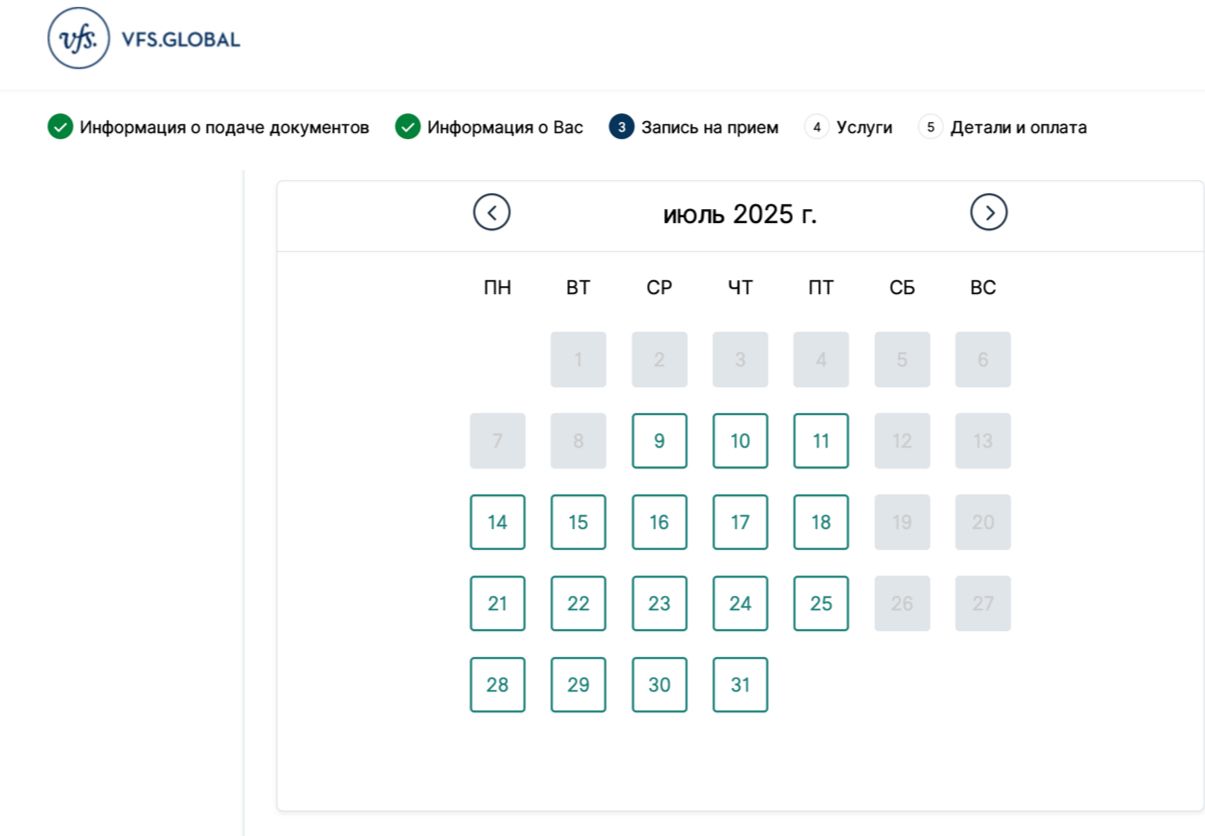Pick Friday the 25th
Image resolution: width=1205 pixels, height=836 pixels.
point(821,603)
